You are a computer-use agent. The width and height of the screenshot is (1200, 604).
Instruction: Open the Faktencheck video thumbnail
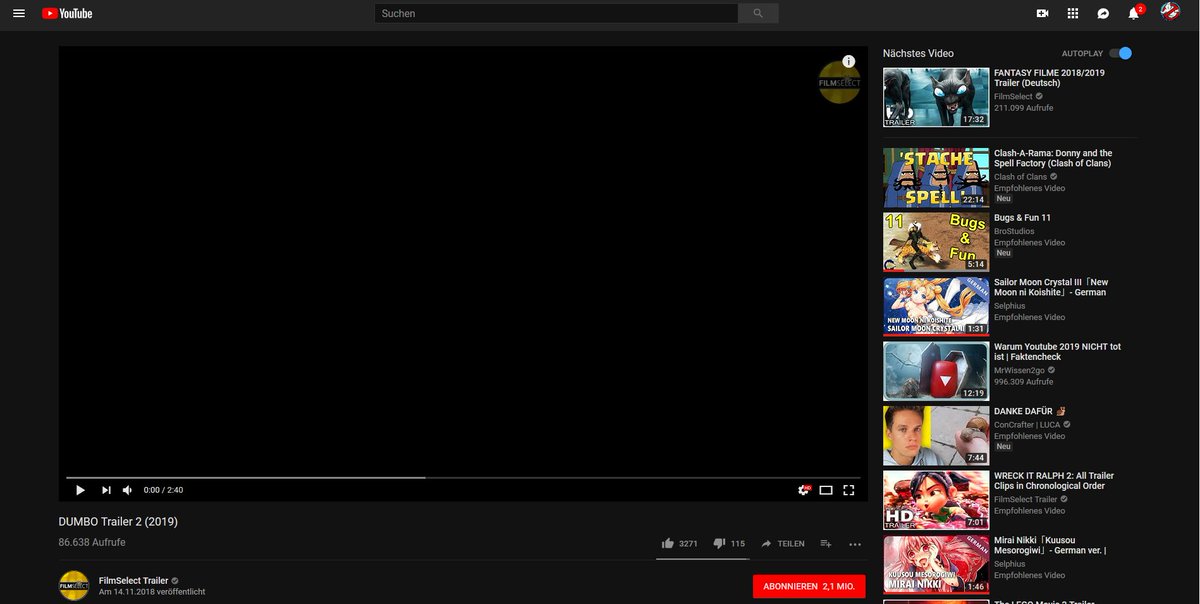[x=936, y=371]
